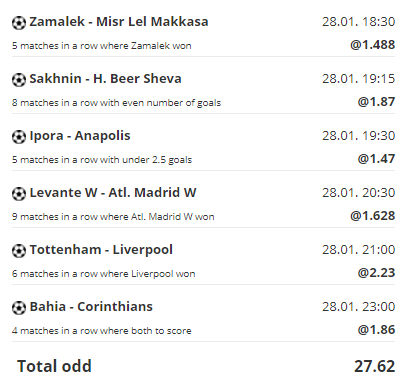
Task: Open the Zamalek - Misr Lel Makkasa match
Action: [119, 22]
